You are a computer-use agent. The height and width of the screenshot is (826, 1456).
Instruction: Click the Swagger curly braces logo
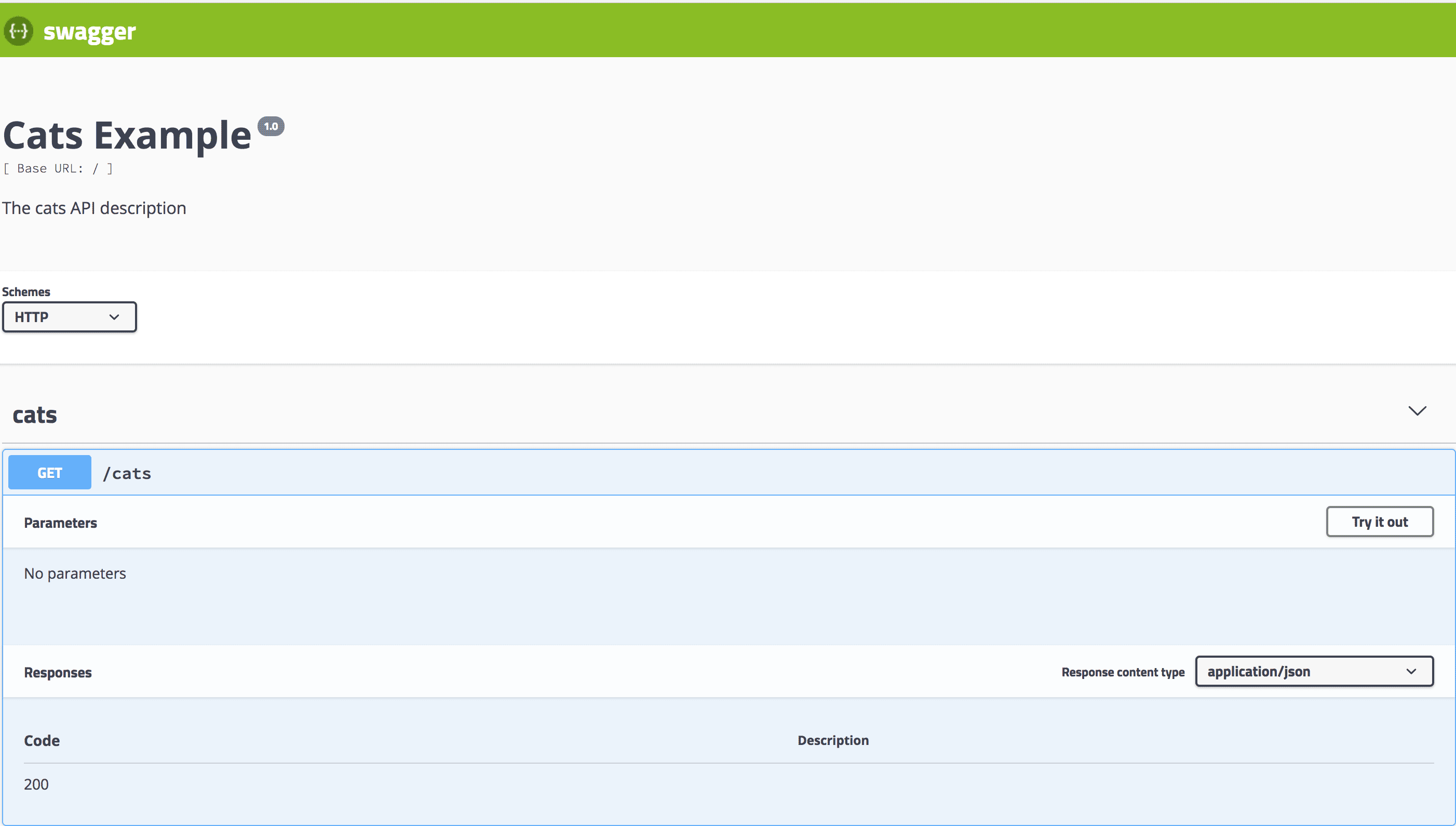(18, 30)
